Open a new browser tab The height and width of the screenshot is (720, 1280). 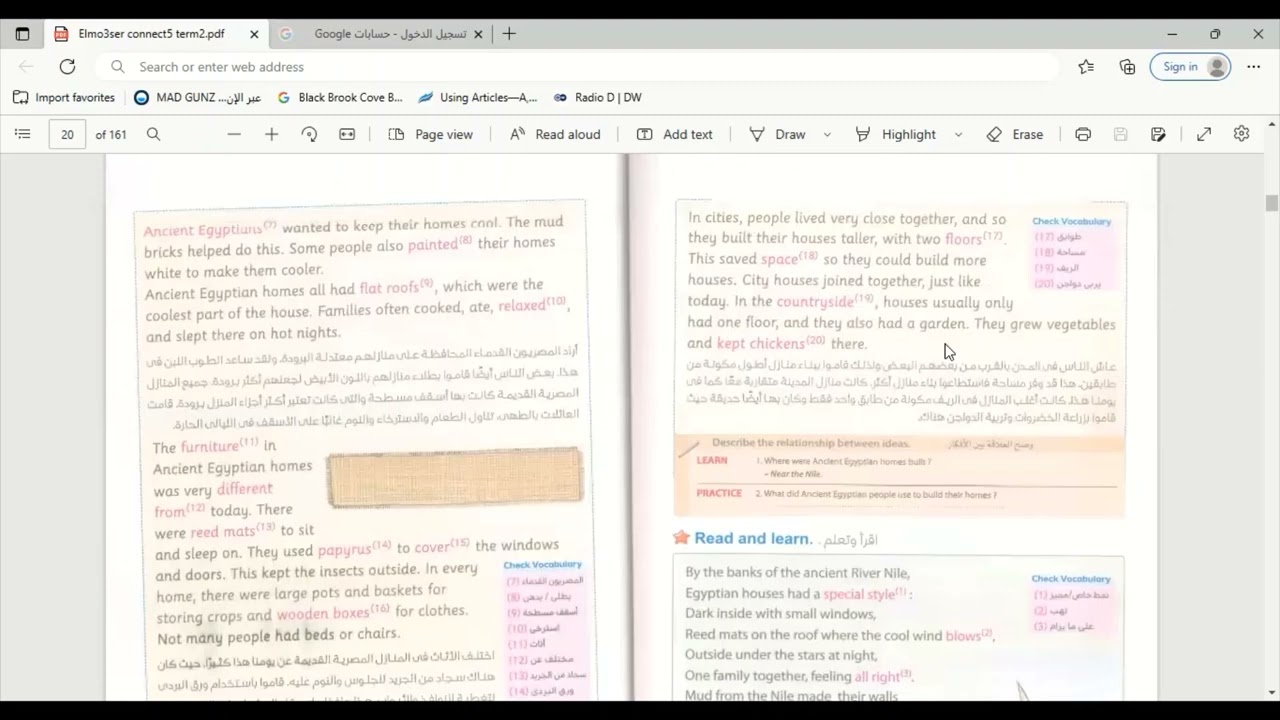click(x=509, y=34)
